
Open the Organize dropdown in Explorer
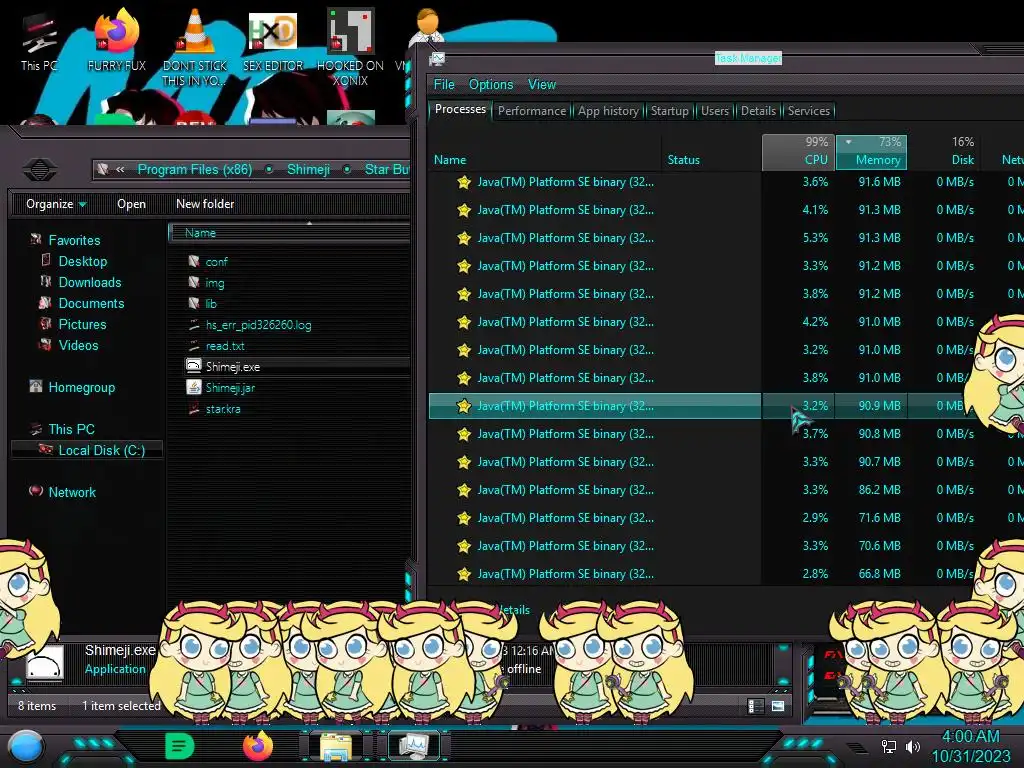tap(56, 204)
